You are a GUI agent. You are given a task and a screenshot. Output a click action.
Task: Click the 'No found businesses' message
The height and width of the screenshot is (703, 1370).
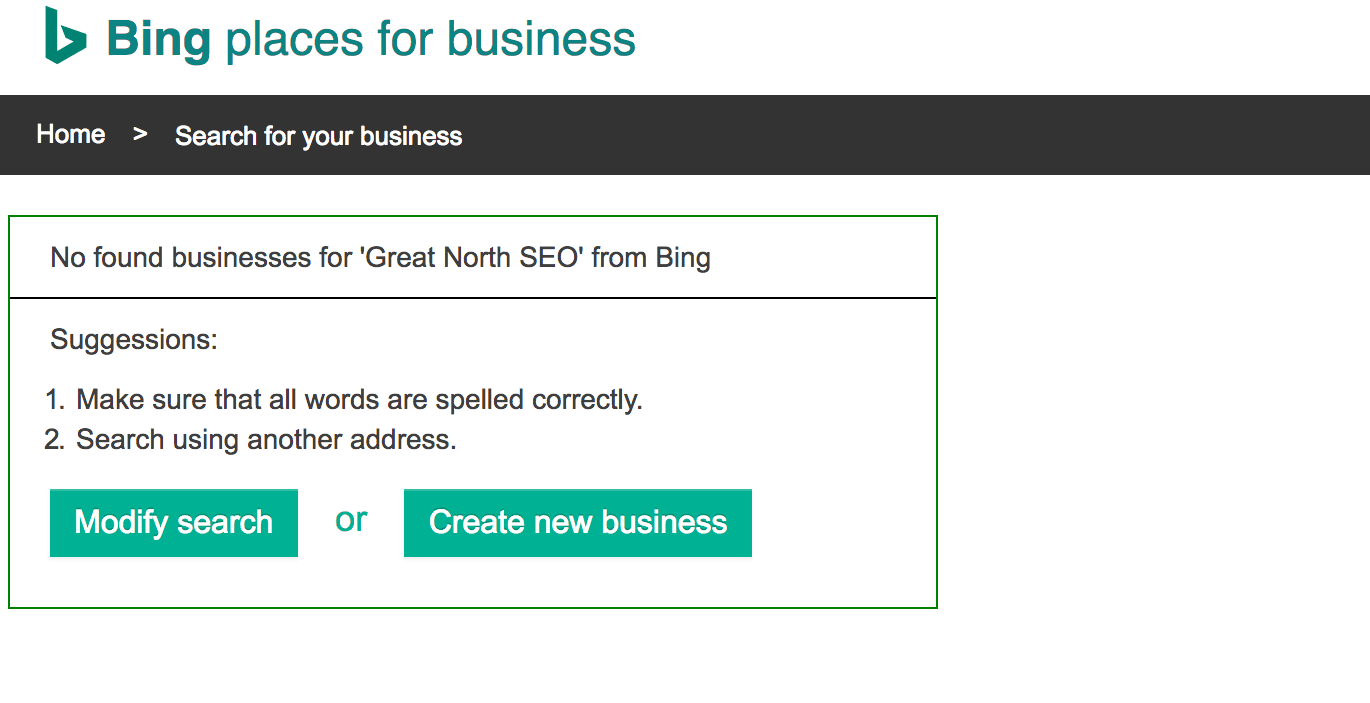coord(380,258)
